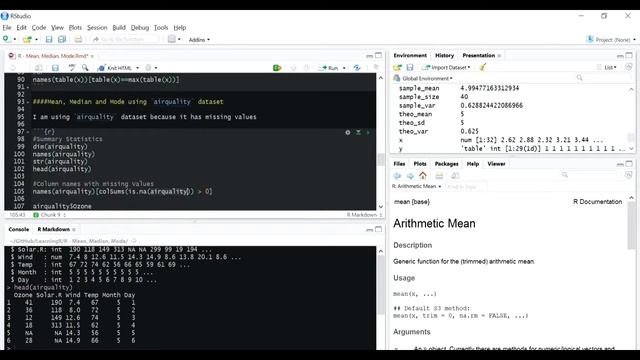Open the recent files dropdown arrow
640x360 pixels.
[36, 40]
